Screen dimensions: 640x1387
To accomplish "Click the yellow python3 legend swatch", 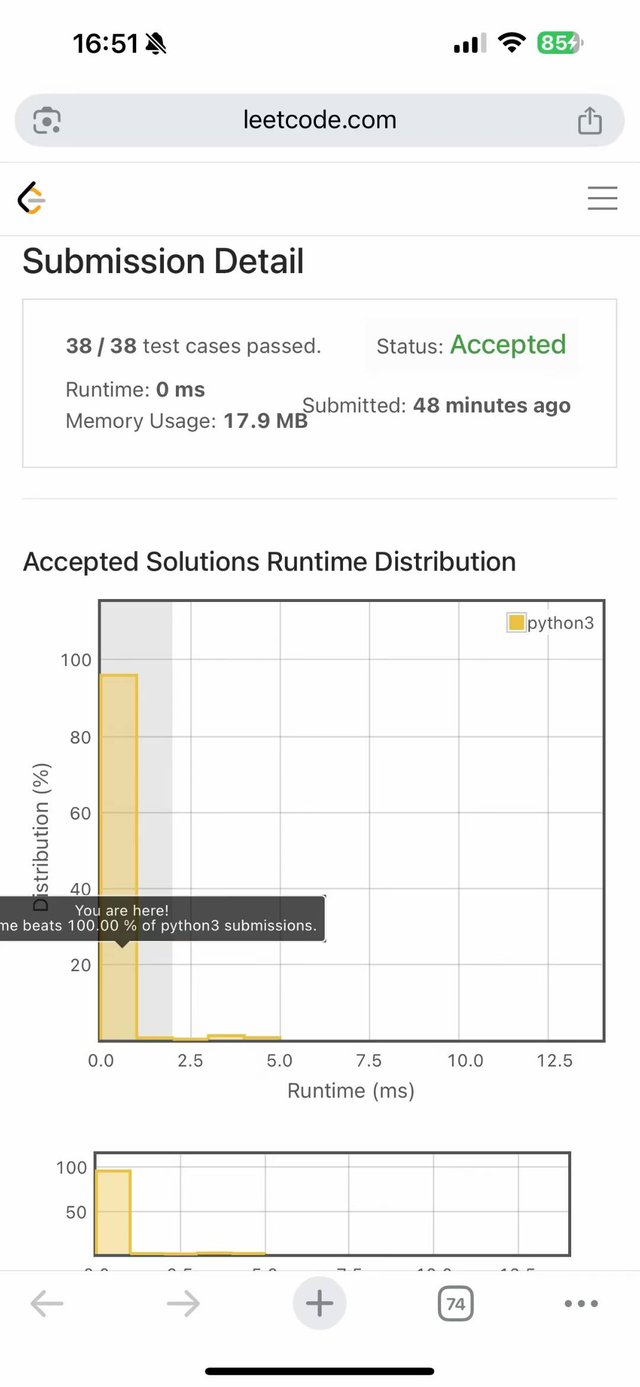I will pyautogui.click(x=516, y=623).
